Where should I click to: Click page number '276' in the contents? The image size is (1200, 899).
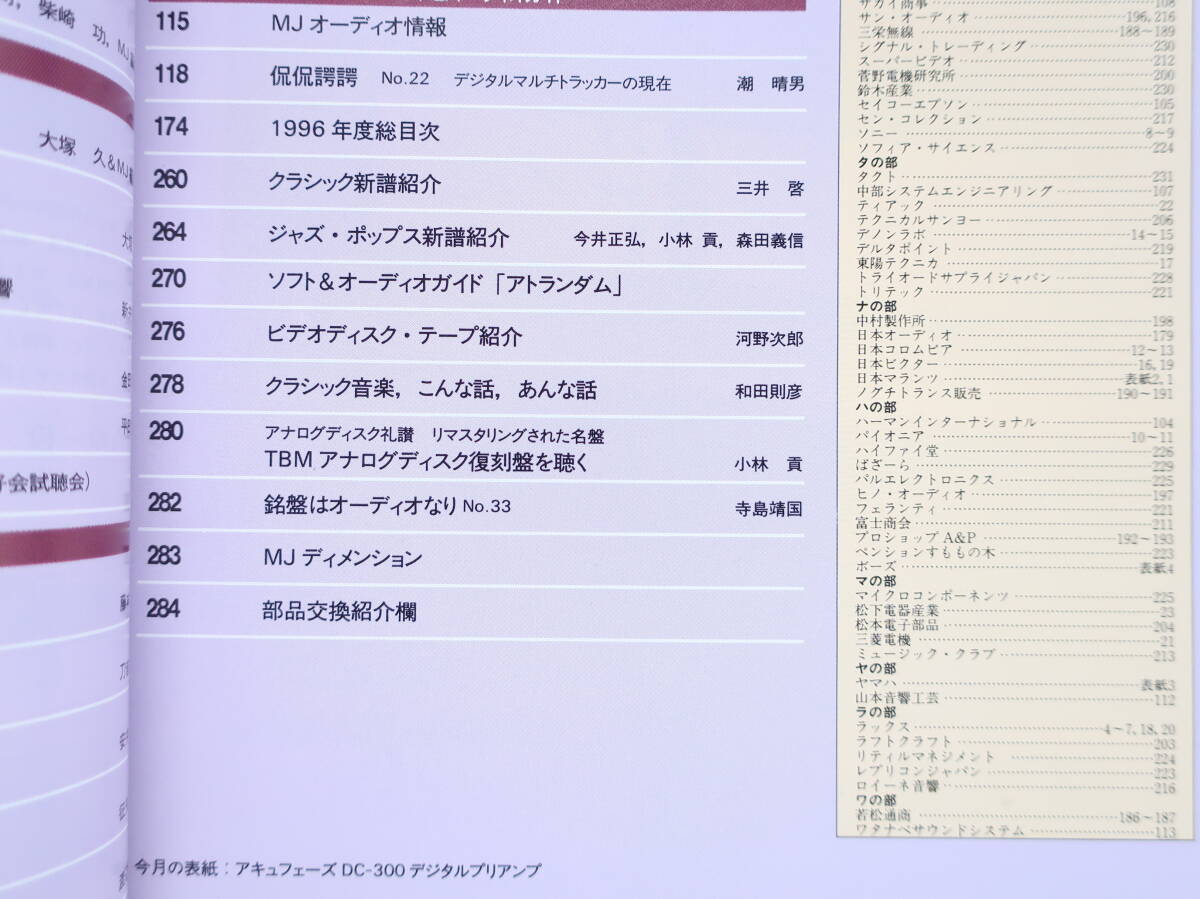168,331
